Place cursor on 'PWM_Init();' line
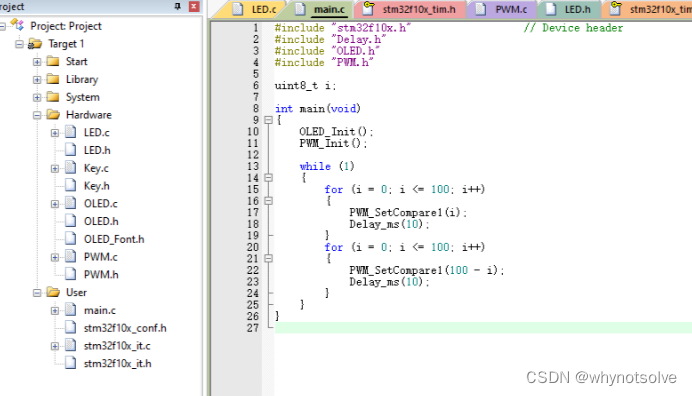This screenshot has width=692, height=396. pyautogui.click(x=333, y=143)
